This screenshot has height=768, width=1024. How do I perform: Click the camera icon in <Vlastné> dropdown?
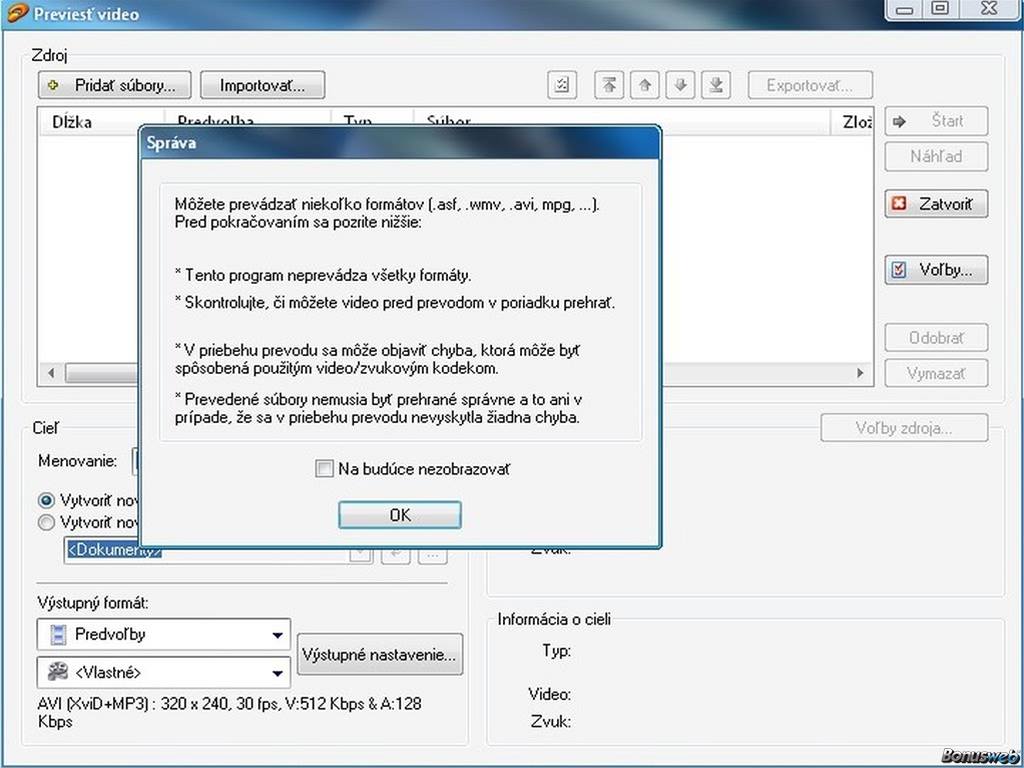tap(58, 671)
